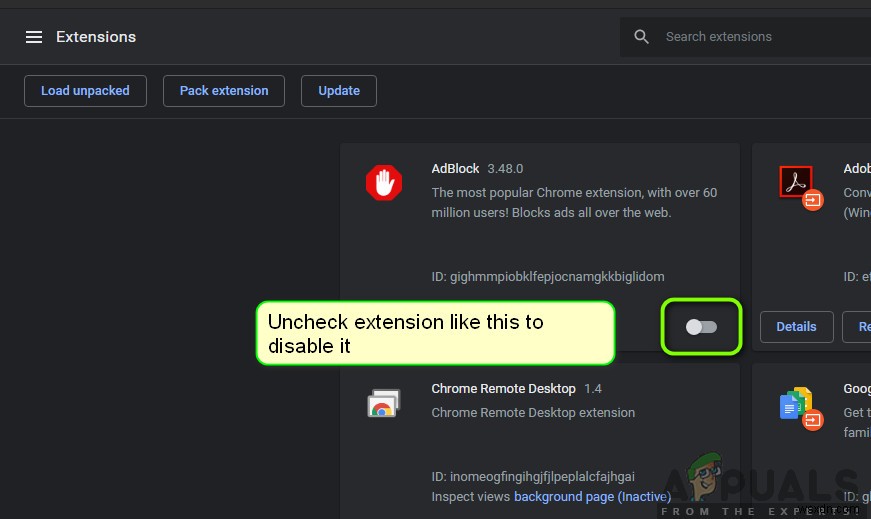Click the AdBlock red stop-hand icon

(x=383, y=182)
